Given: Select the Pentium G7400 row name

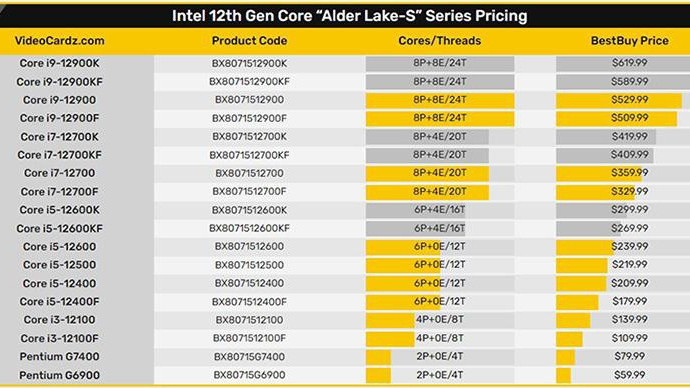Looking at the screenshot, I should click(59, 357).
